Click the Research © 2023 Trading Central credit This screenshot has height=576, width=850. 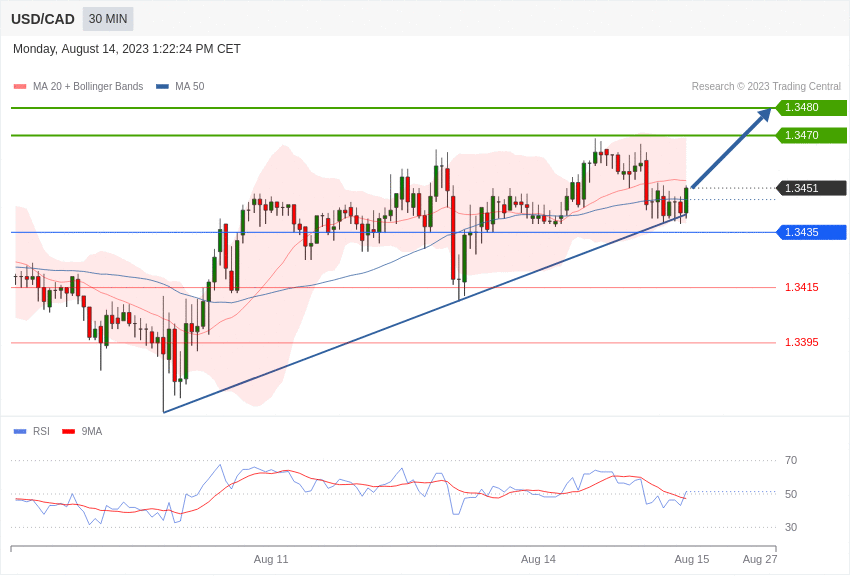(766, 86)
